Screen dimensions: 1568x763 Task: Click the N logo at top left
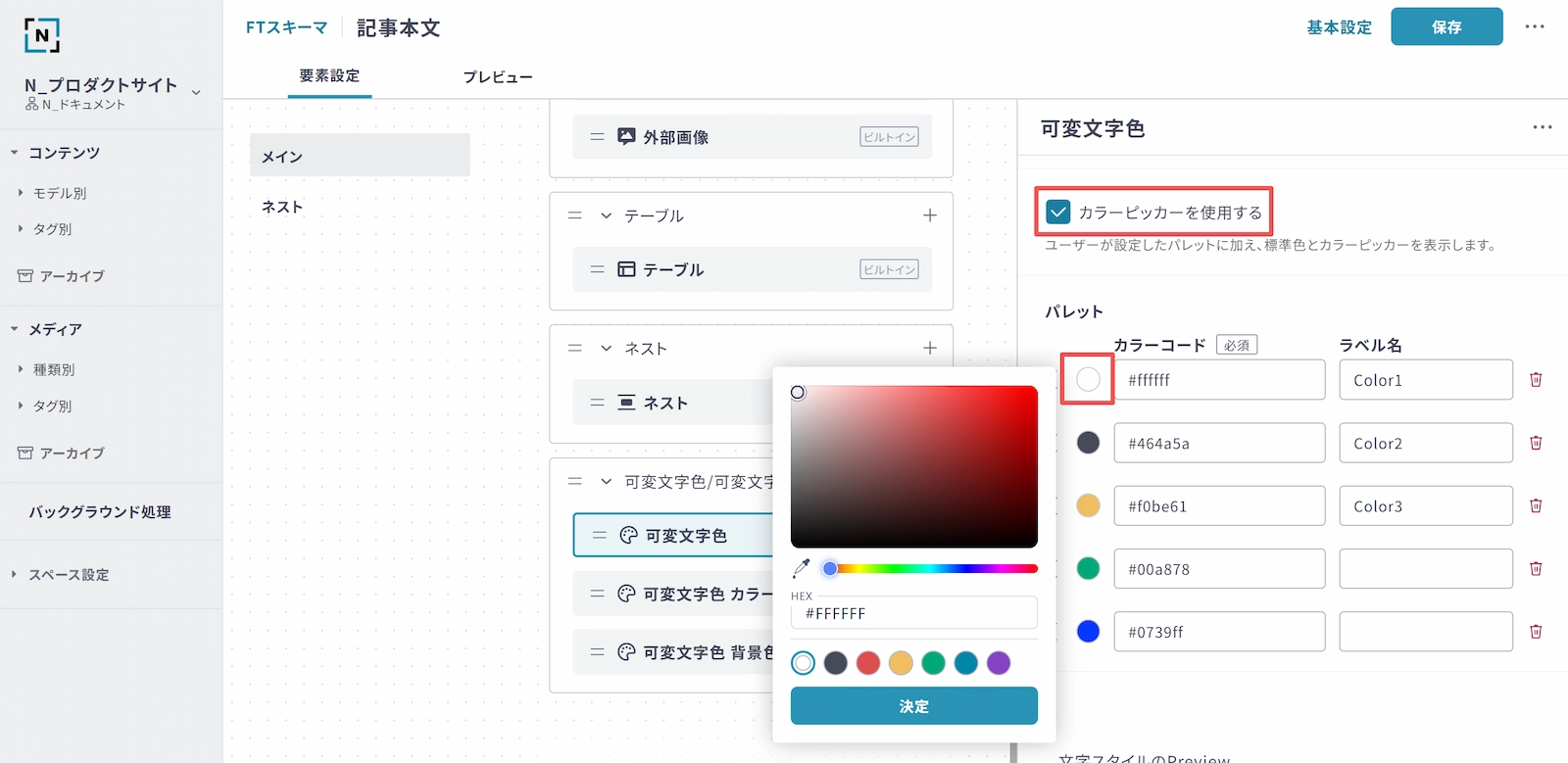[42, 35]
